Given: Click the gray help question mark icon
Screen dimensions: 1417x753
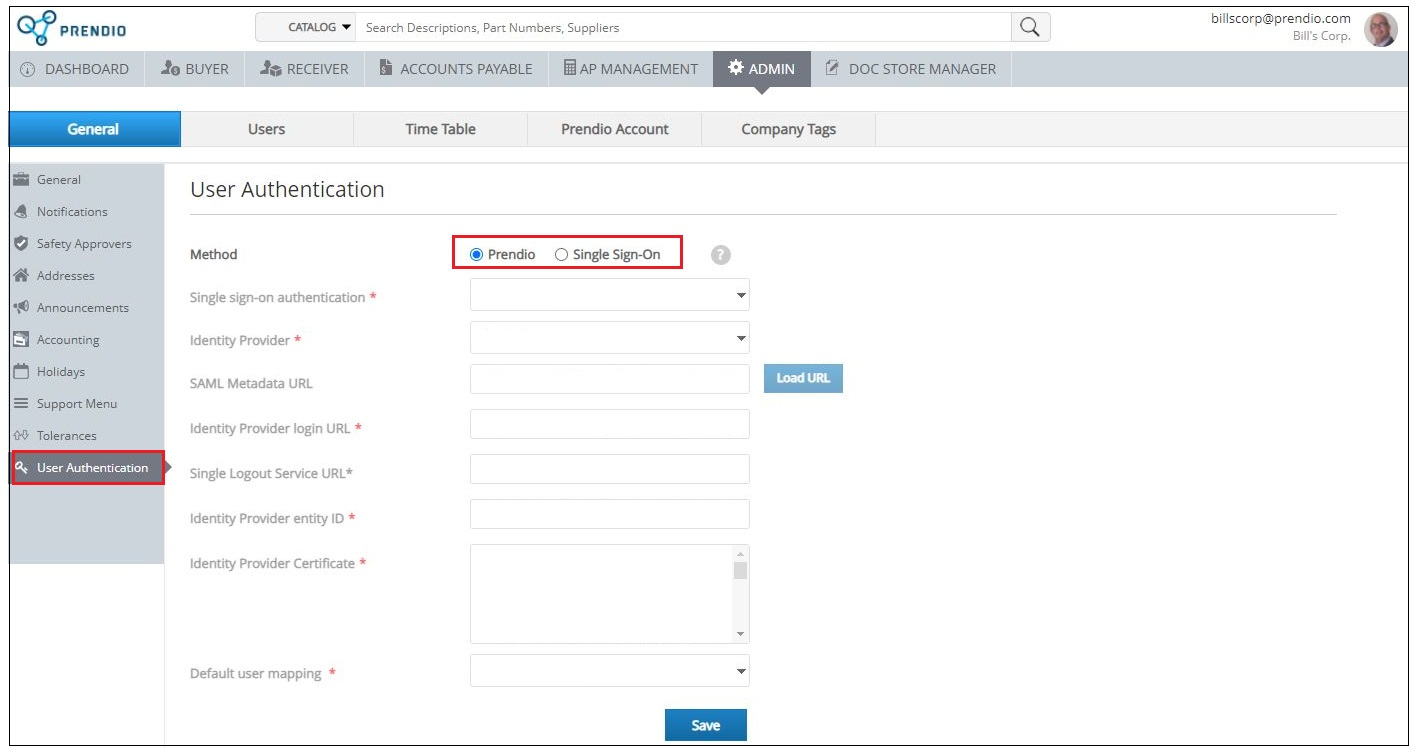Looking at the screenshot, I should pyautogui.click(x=720, y=255).
